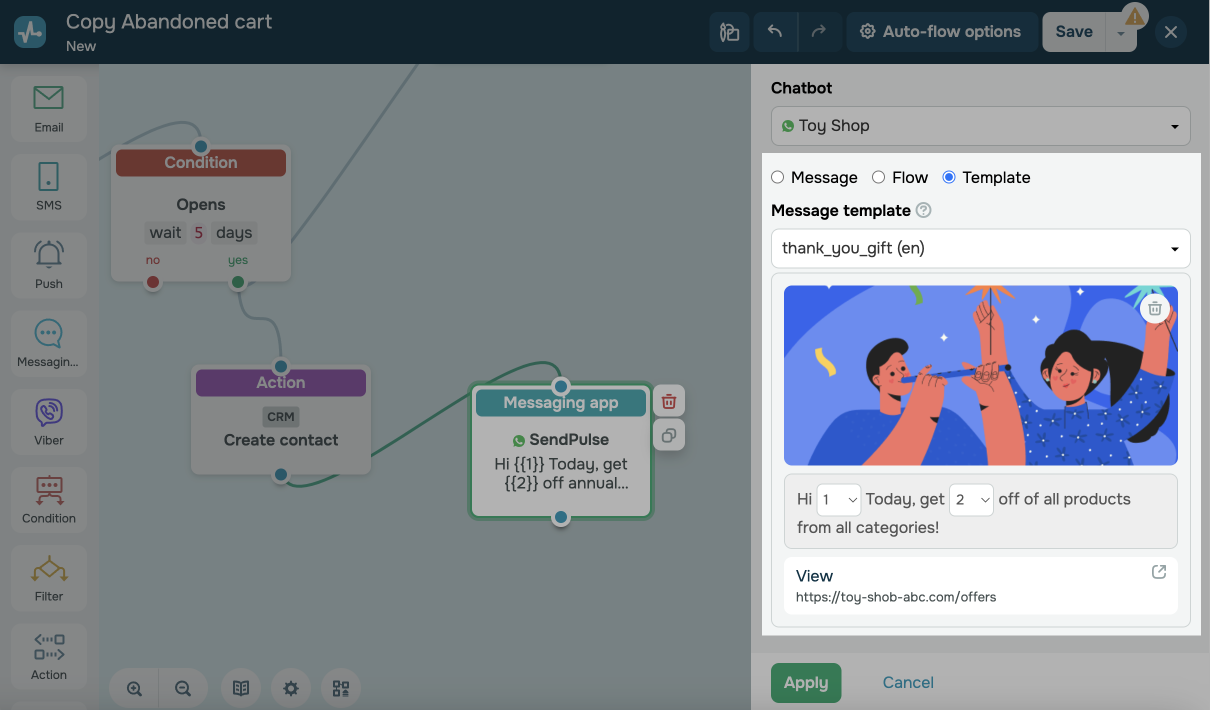Delete the Messaging app node
1210x710 pixels.
tap(669, 402)
